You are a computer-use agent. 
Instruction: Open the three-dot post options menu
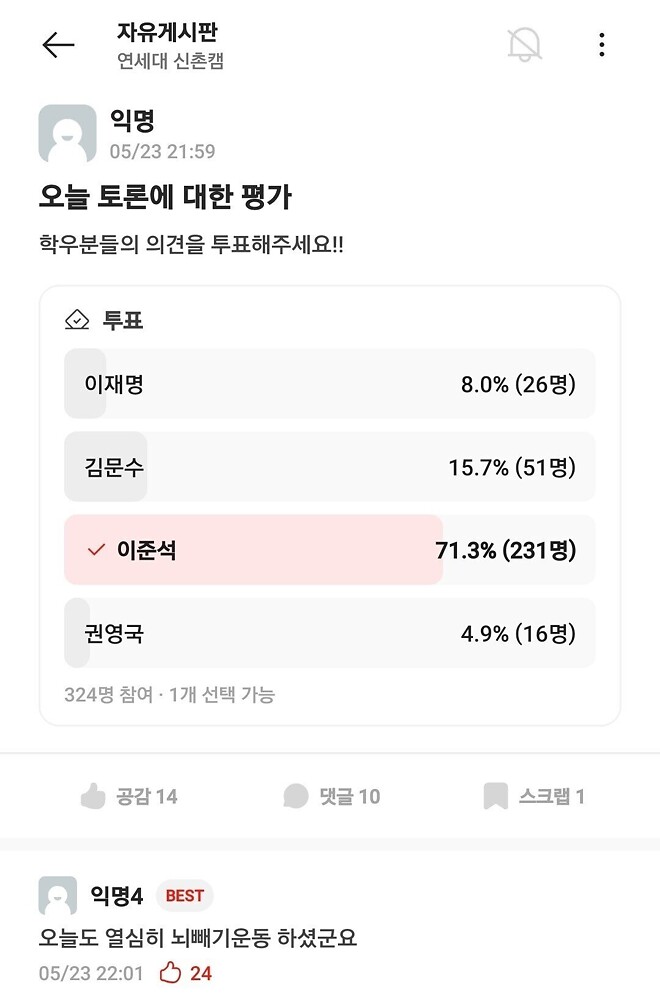(x=602, y=44)
